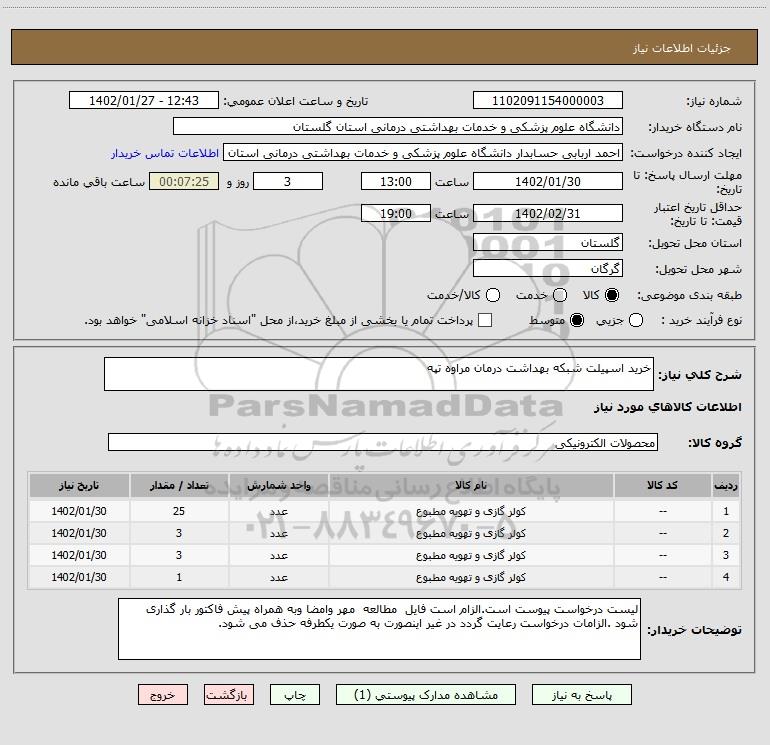770x745 pixels.
Task: Click the delivery city گرگان field
Action: [548, 269]
